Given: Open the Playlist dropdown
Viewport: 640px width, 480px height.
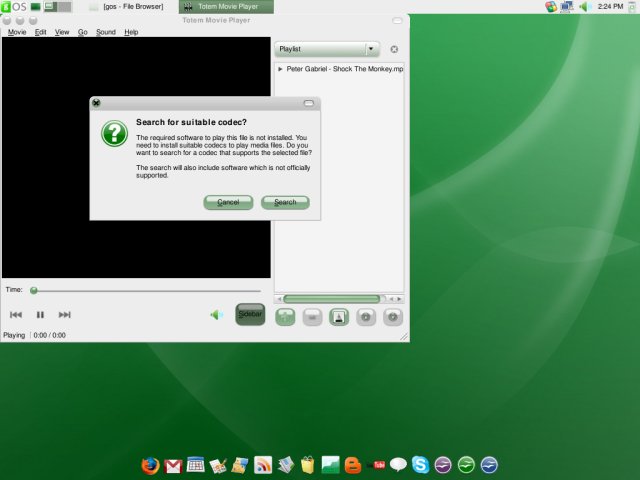Looking at the screenshot, I should (x=327, y=49).
